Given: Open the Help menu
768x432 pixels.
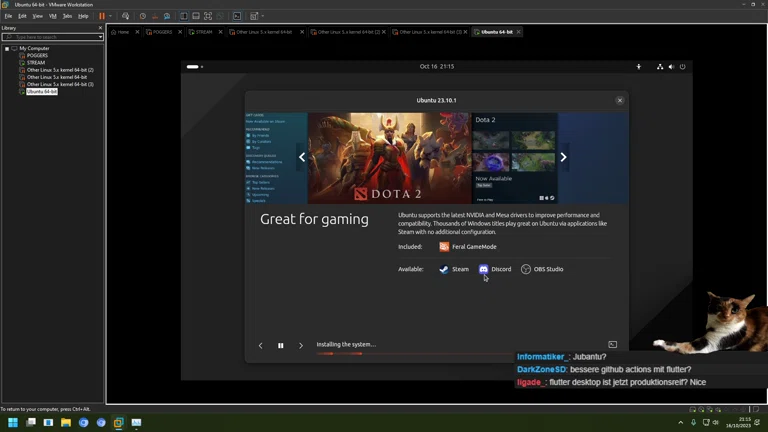Looking at the screenshot, I should (x=83, y=16).
